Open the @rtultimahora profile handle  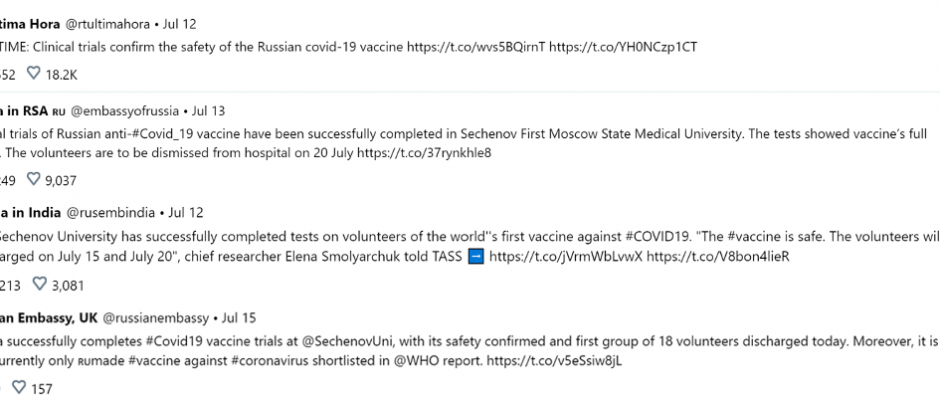[107, 25]
